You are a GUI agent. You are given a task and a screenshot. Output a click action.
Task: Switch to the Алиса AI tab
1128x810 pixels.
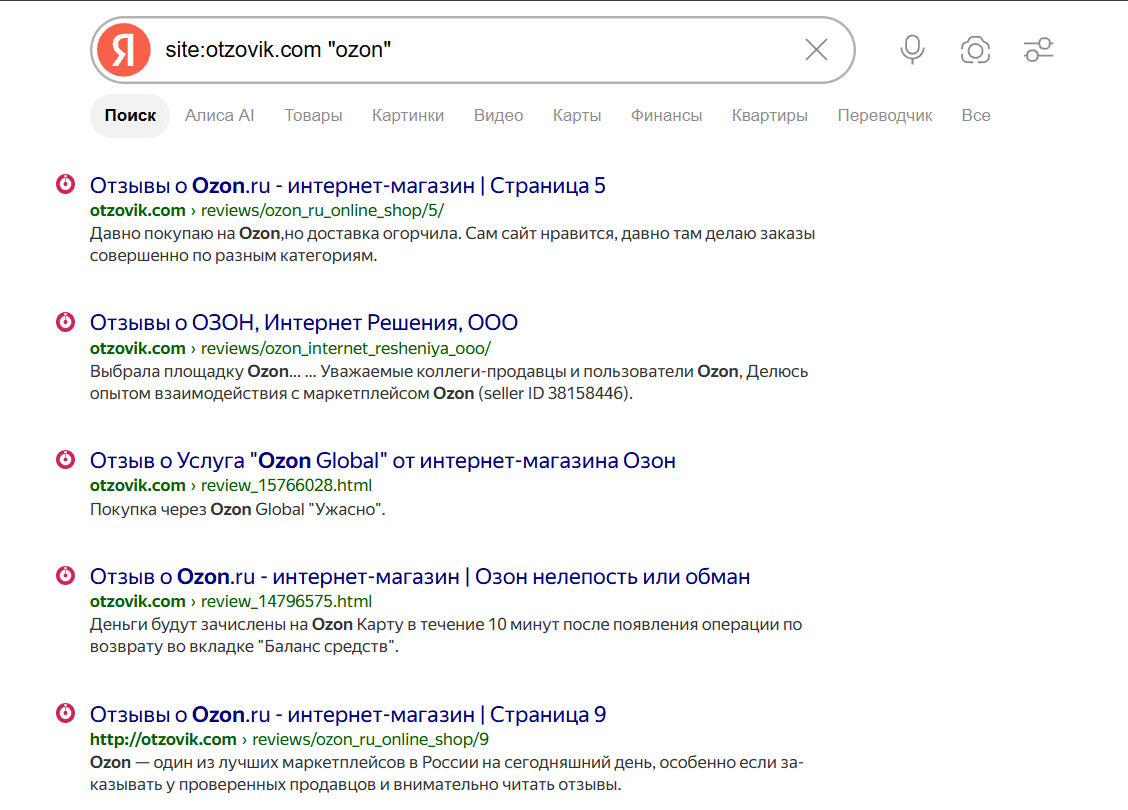pos(219,115)
